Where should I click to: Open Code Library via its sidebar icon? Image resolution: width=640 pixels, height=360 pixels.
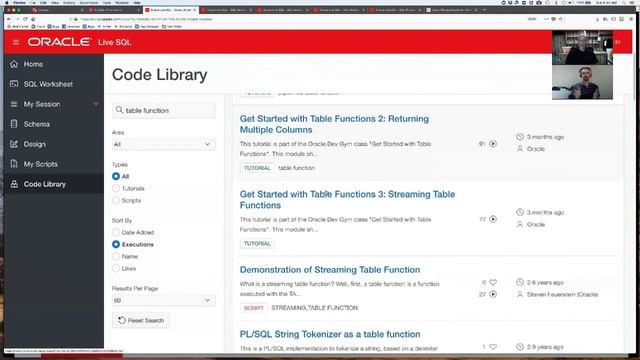(x=14, y=184)
